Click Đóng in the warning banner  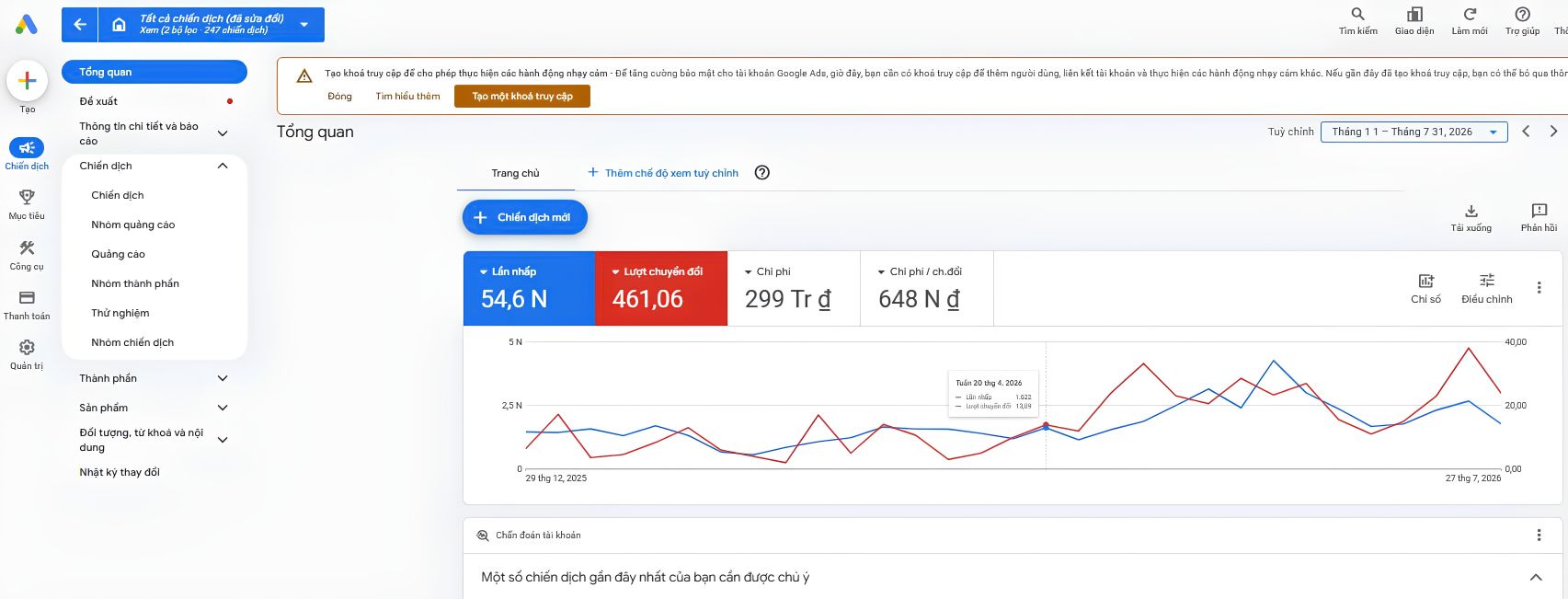tap(339, 96)
